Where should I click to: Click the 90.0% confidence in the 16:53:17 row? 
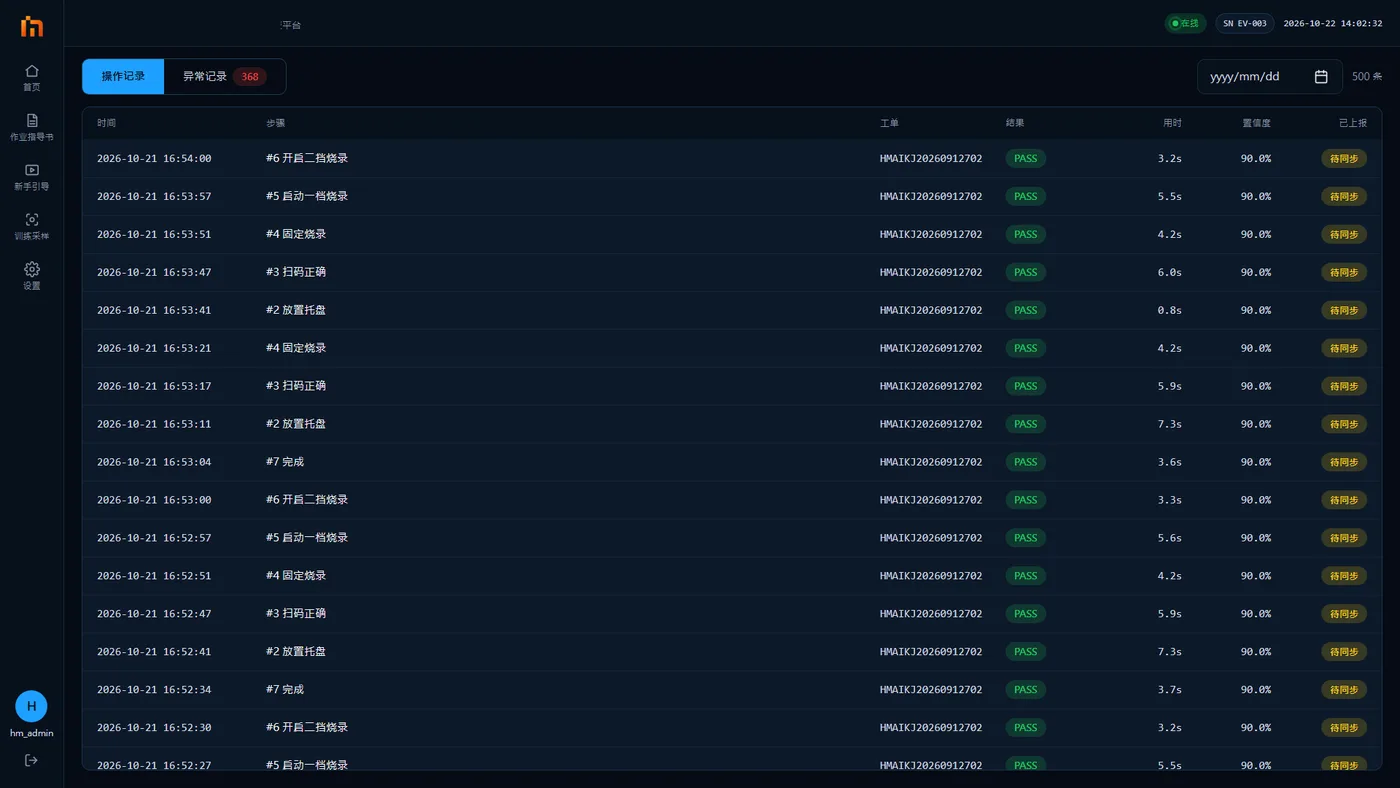point(1256,386)
